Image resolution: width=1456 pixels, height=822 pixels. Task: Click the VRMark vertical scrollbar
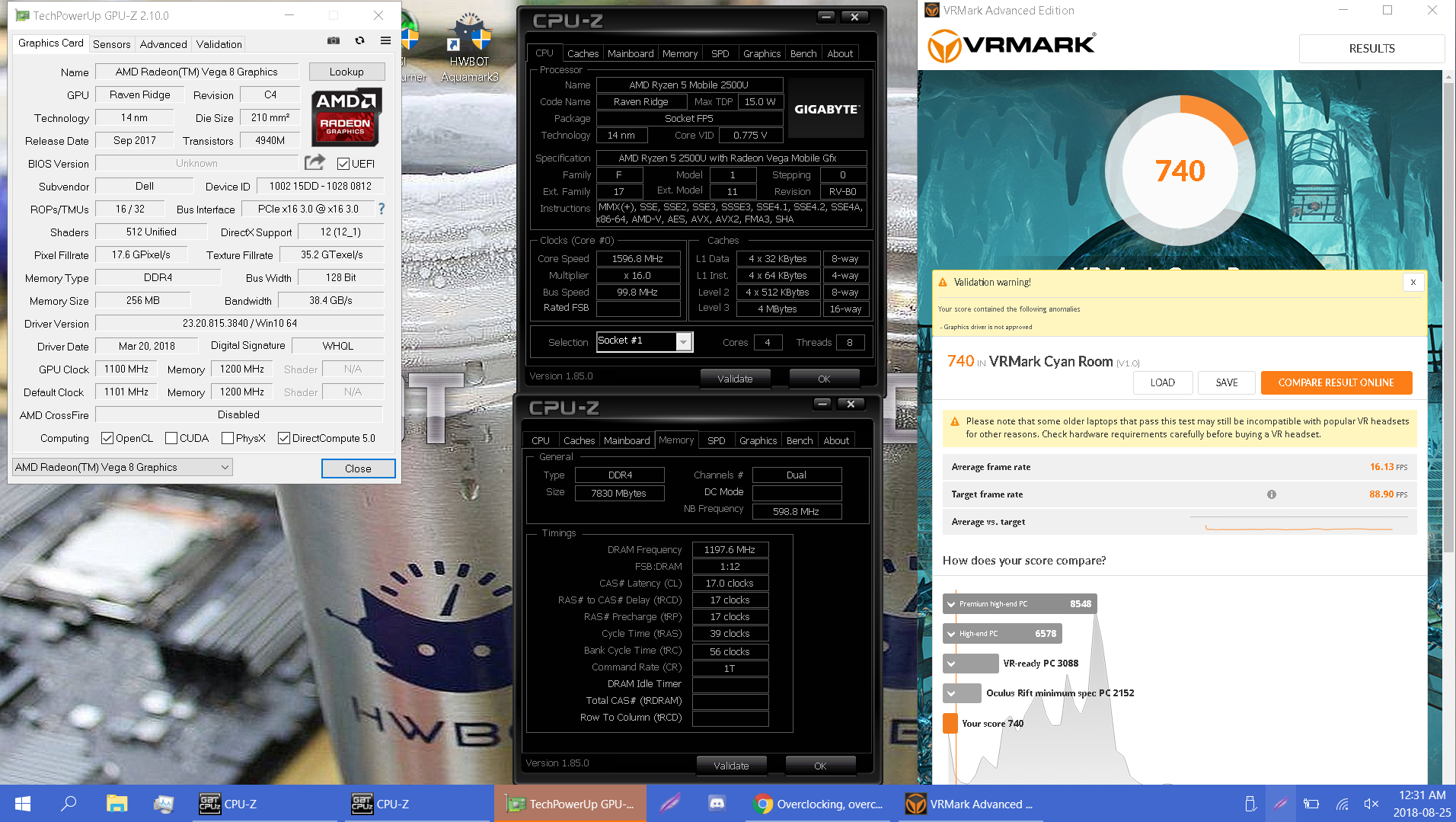(x=1448, y=318)
